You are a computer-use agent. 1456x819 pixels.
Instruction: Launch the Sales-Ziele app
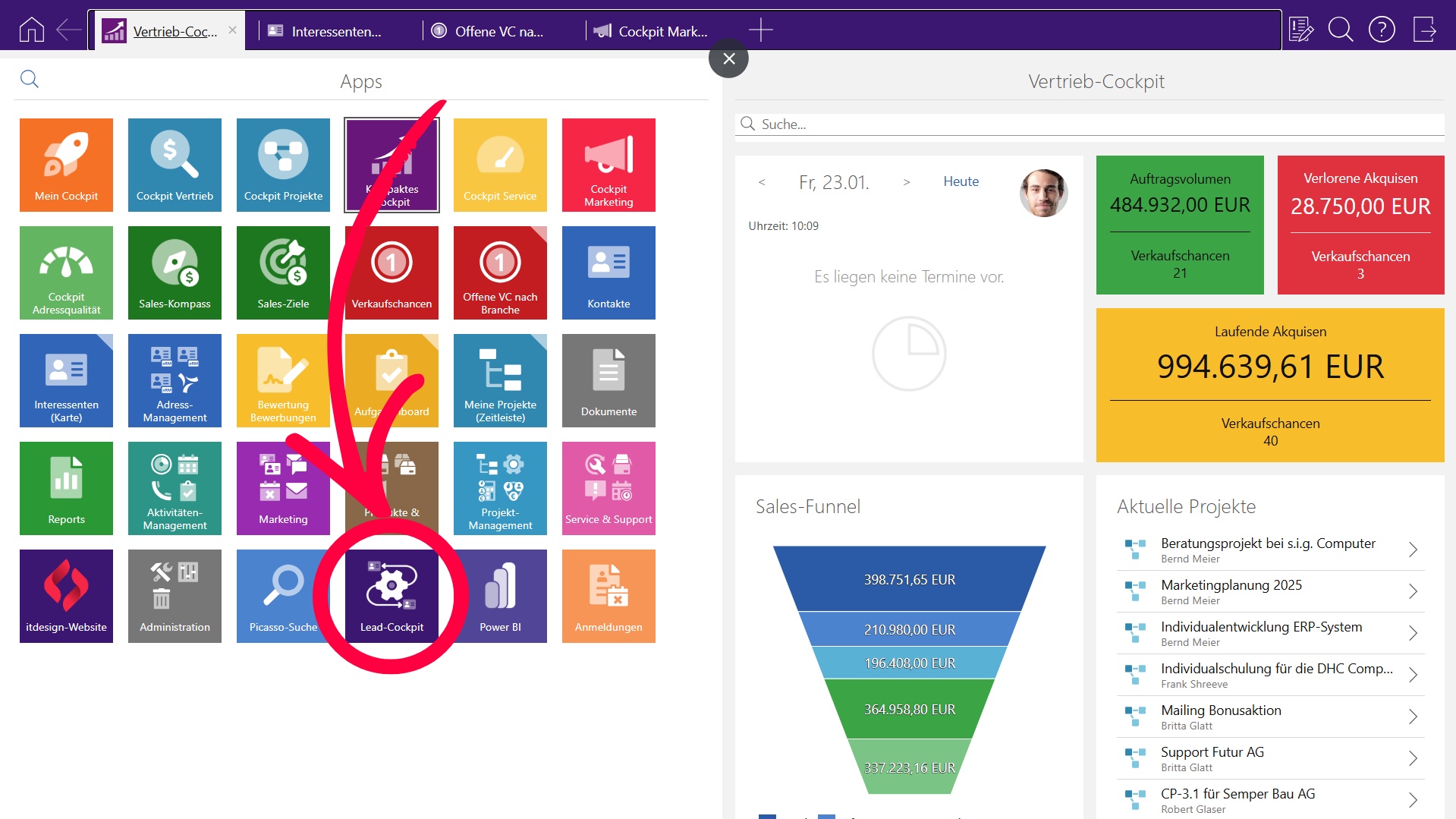click(283, 272)
